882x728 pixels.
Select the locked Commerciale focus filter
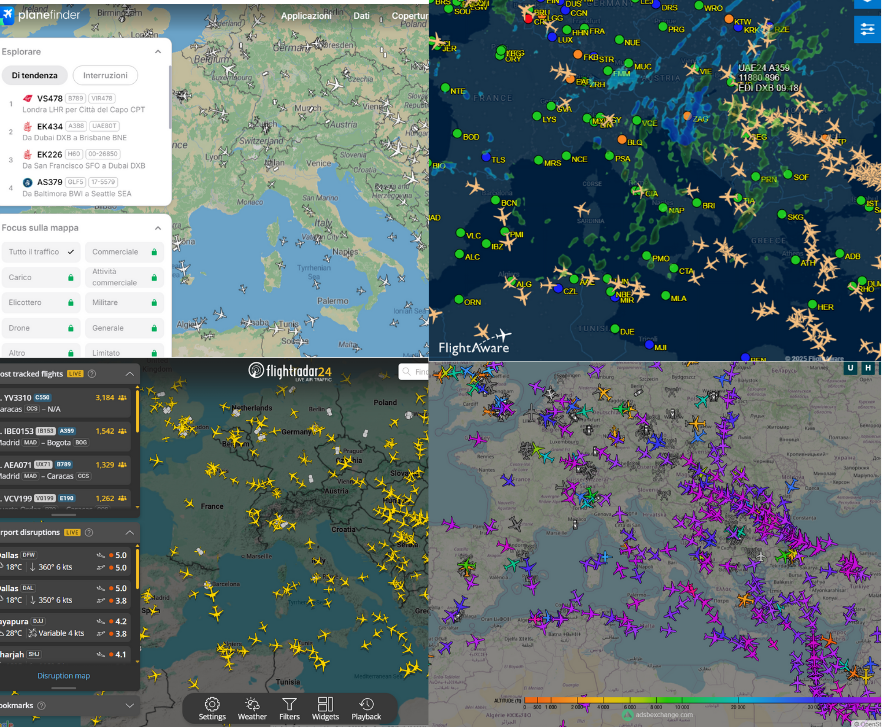pos(124,252)
